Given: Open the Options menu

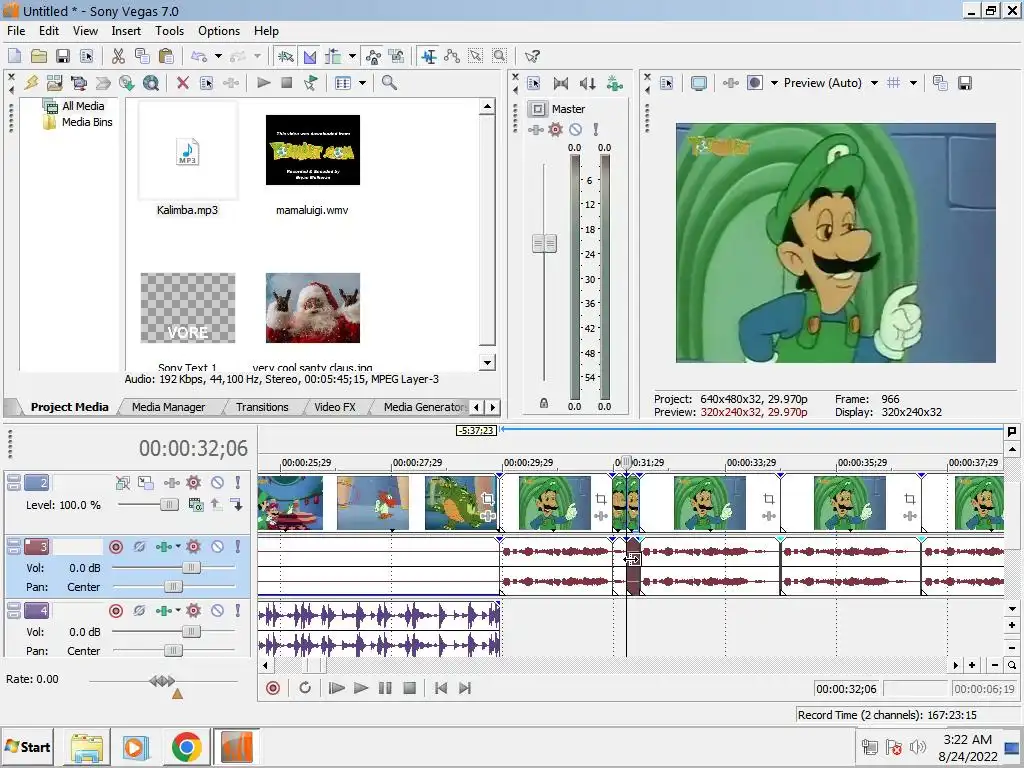Looking at the screenshot, I should [x=219, y=31].
